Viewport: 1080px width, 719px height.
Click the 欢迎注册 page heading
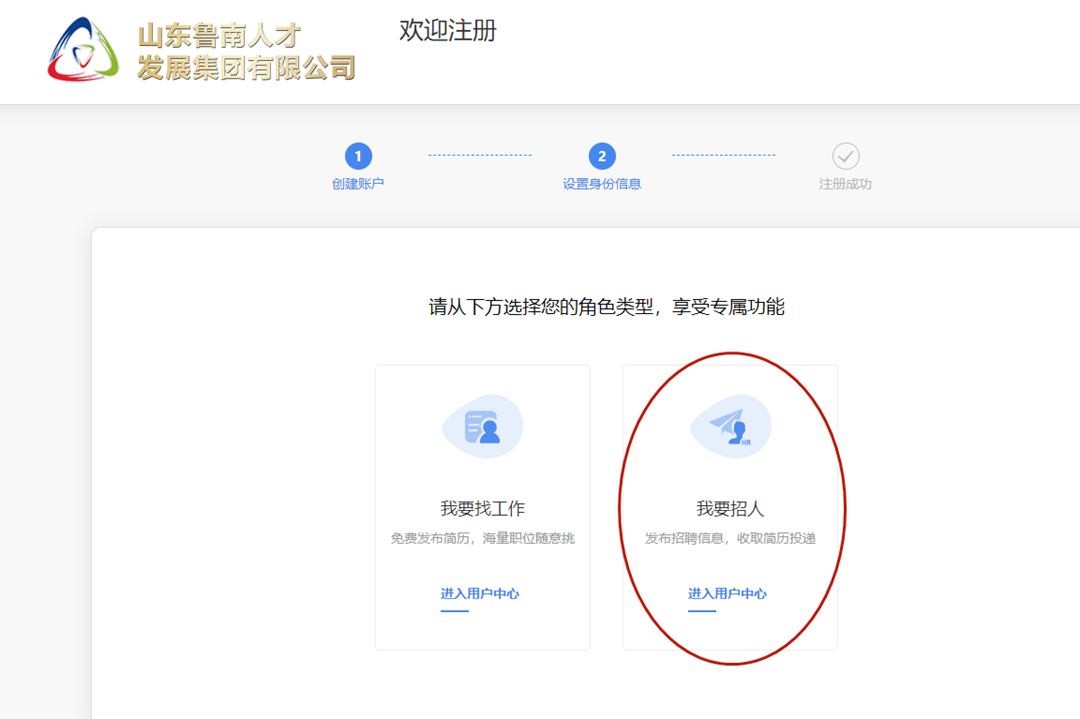click(x=448, y=30)
